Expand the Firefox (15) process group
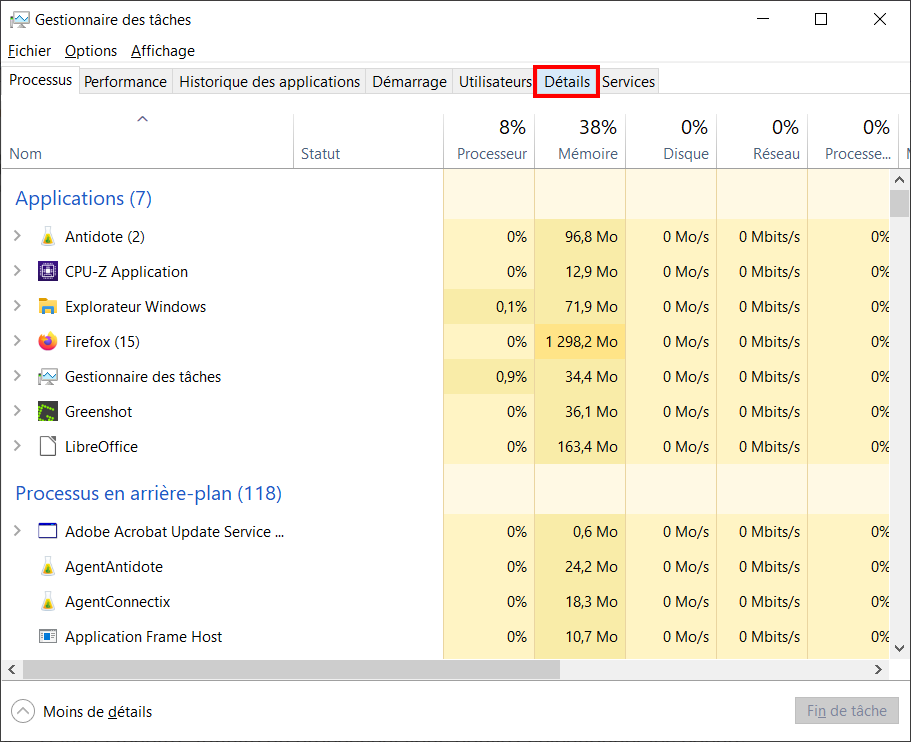 (x=17, y=340)
